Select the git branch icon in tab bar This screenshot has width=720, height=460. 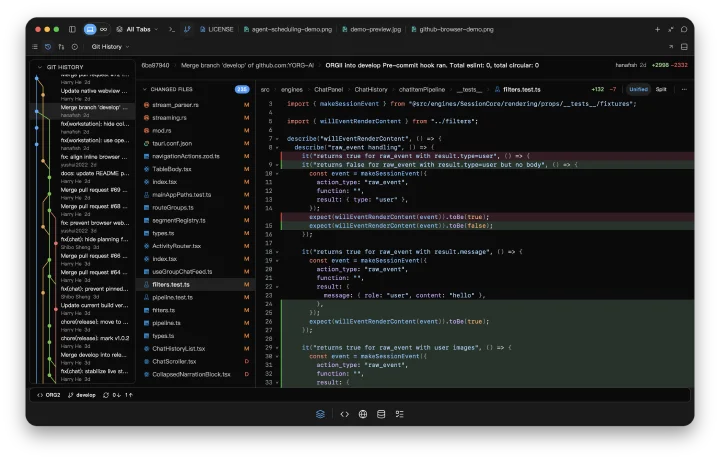(187, 29)
